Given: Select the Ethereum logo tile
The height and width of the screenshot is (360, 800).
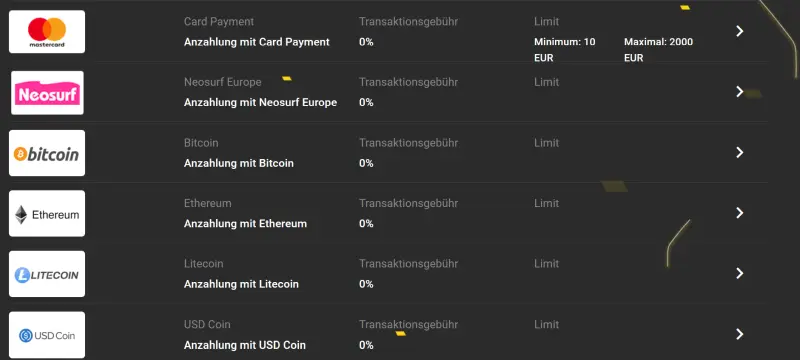Looking at the screenshot, I should (47, 214).
